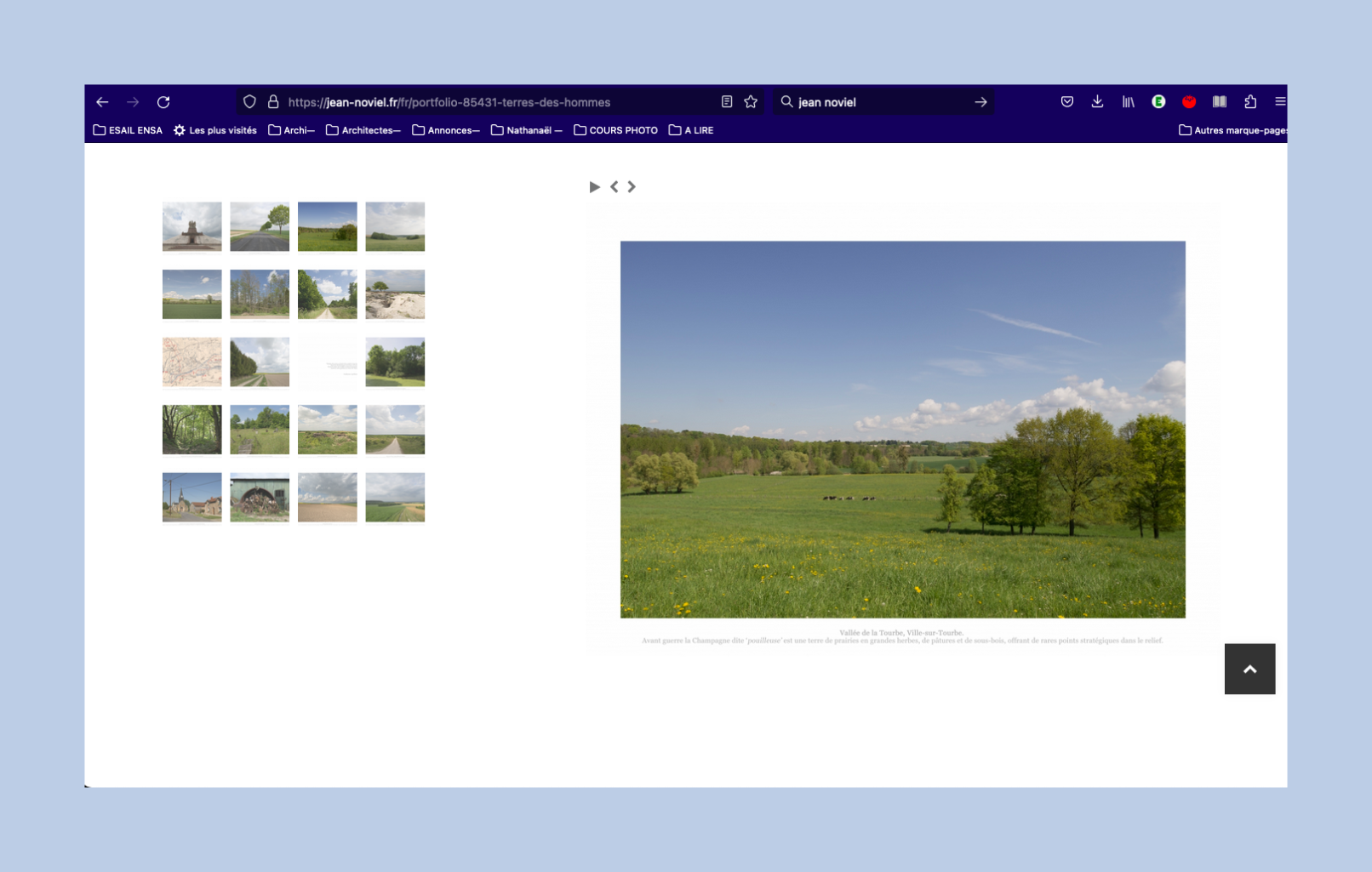Toggle the reader view icon
The height and width of the screenshot is (872, 1372).
coord(727,102)
